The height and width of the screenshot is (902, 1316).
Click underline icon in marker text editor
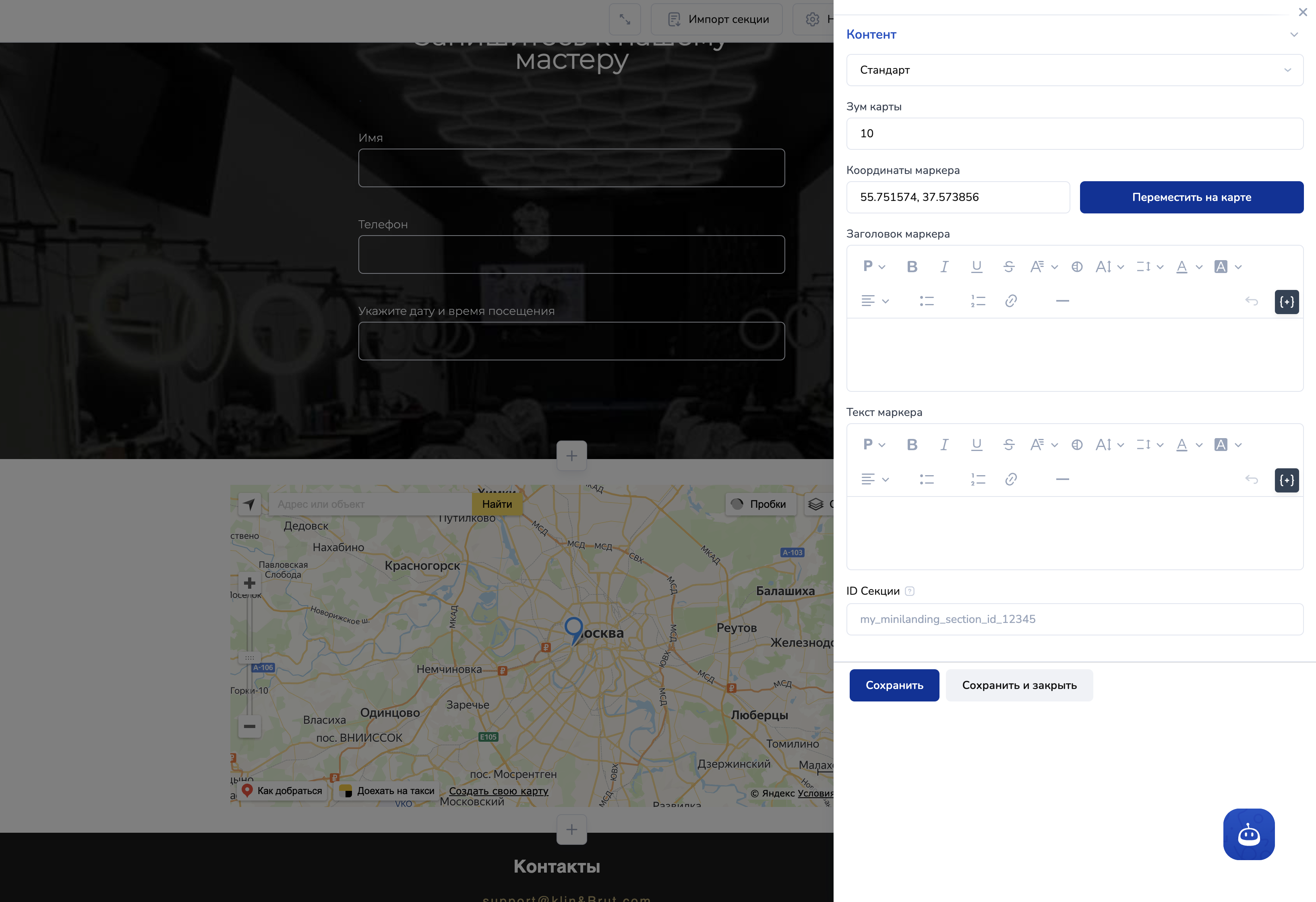click(x=976, y=445)
